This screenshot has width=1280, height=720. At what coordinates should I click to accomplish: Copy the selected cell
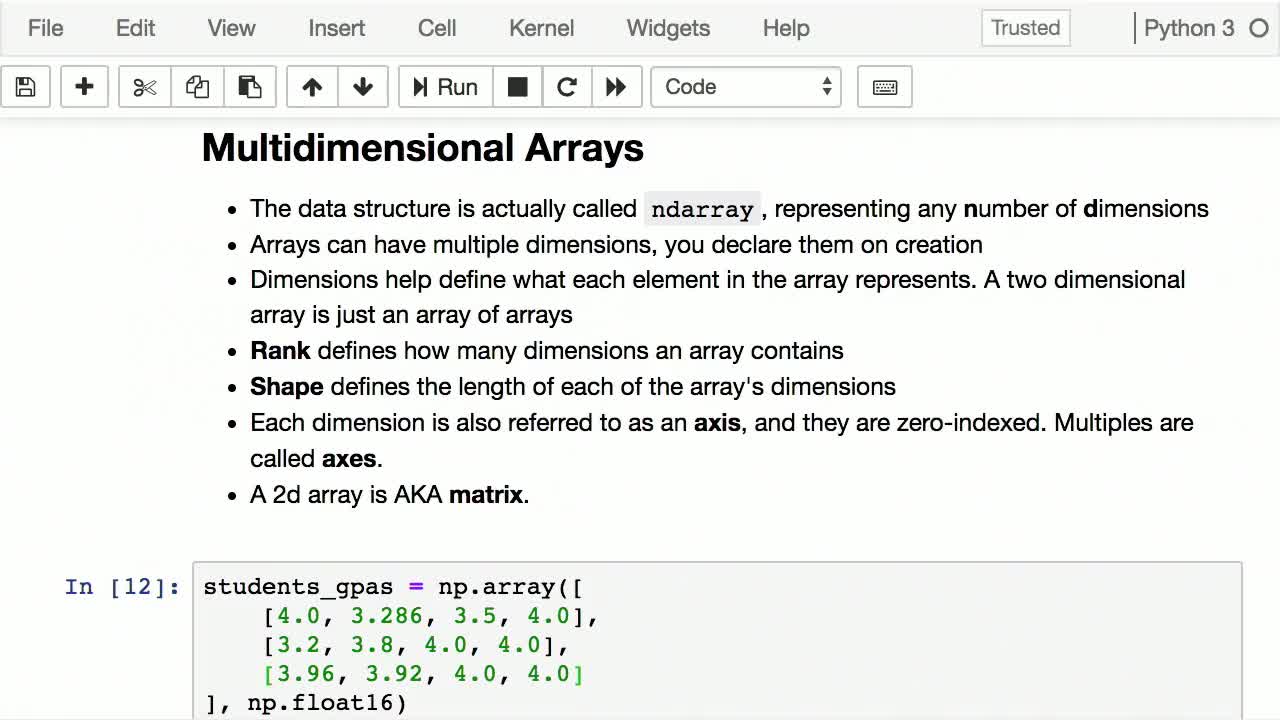click(x=197, y=87)
